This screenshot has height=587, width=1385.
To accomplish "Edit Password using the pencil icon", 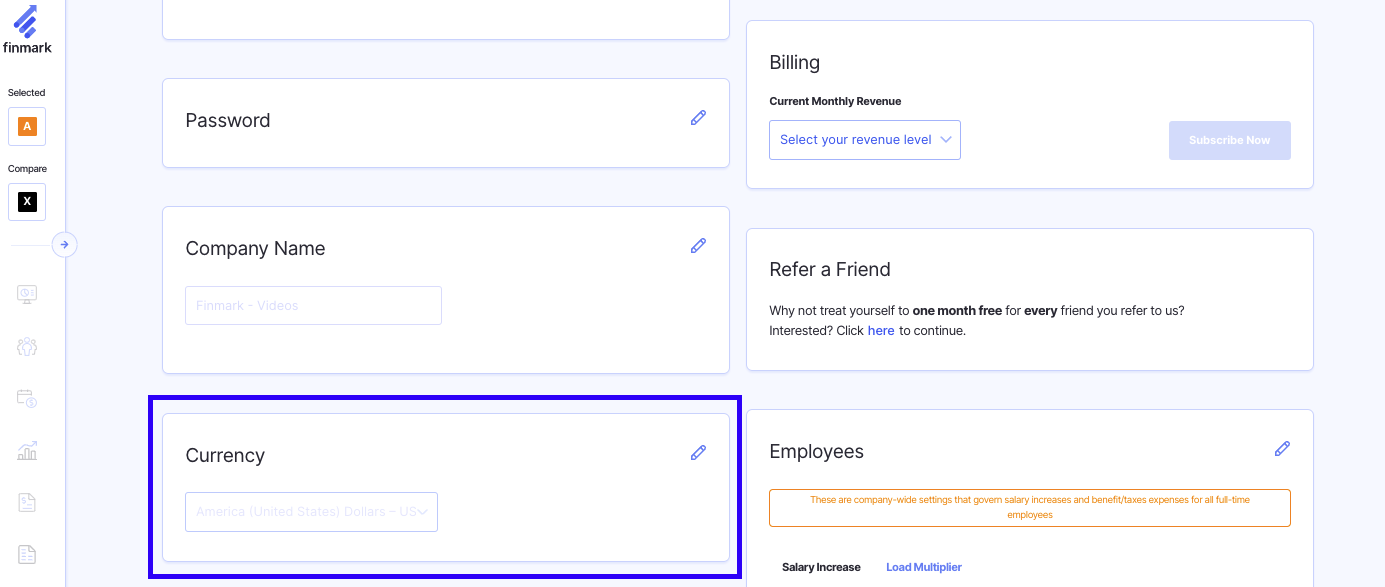I will tap(698, 118).
